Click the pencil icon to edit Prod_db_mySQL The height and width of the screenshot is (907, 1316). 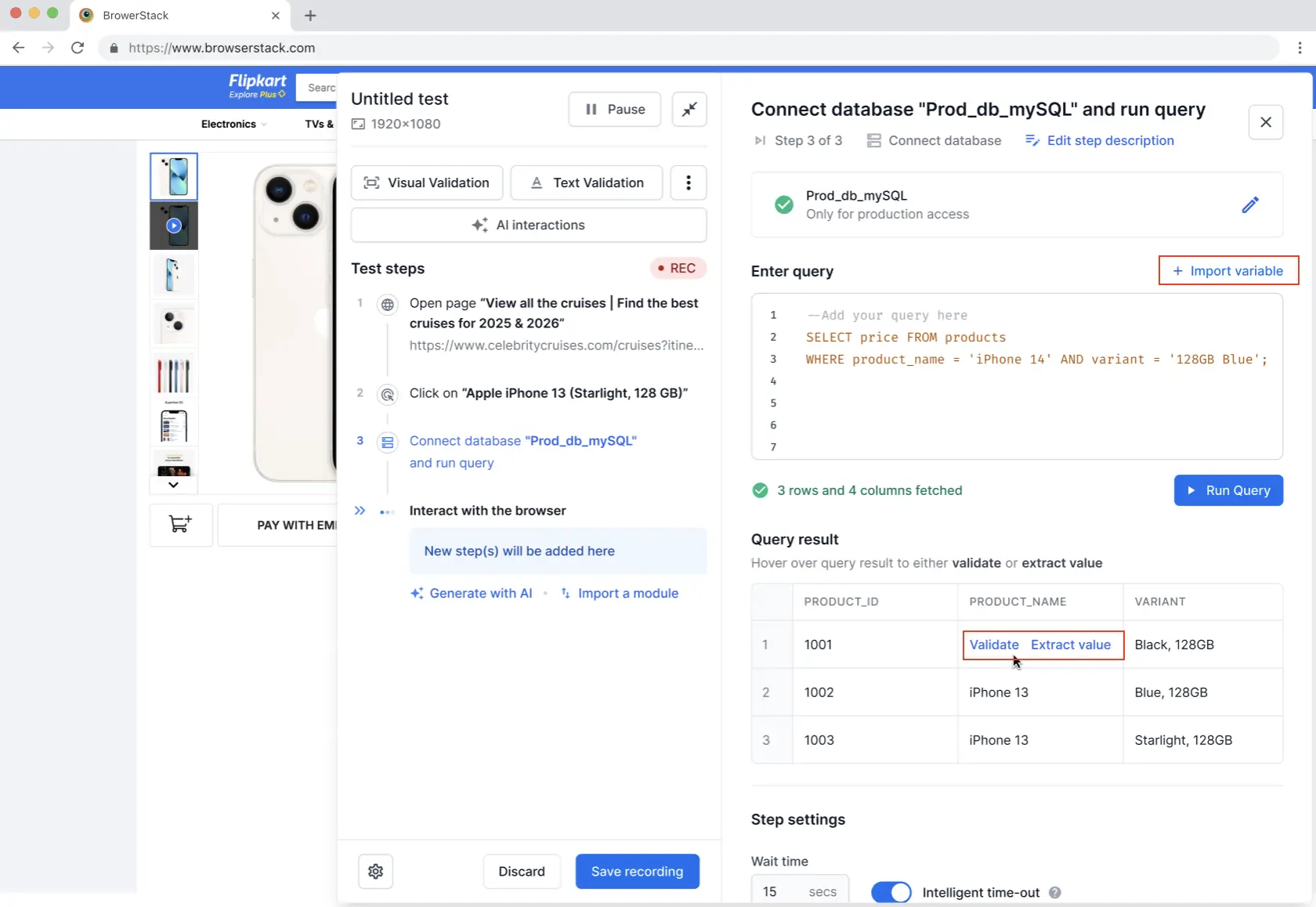point(1249,204)
